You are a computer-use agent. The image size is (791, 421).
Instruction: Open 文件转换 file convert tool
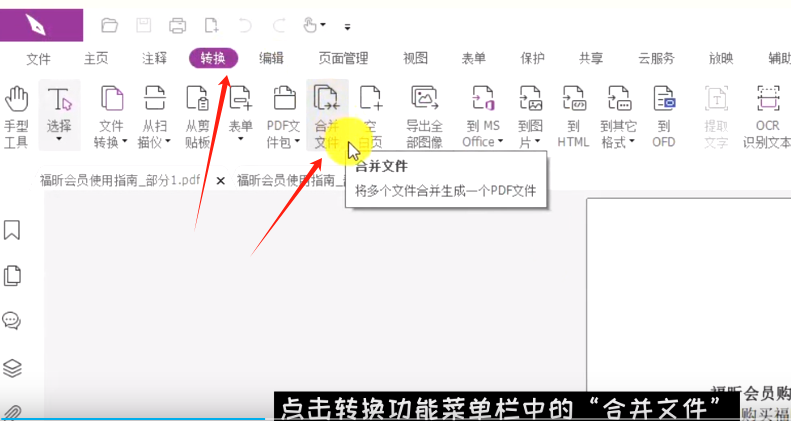point(111,116)
